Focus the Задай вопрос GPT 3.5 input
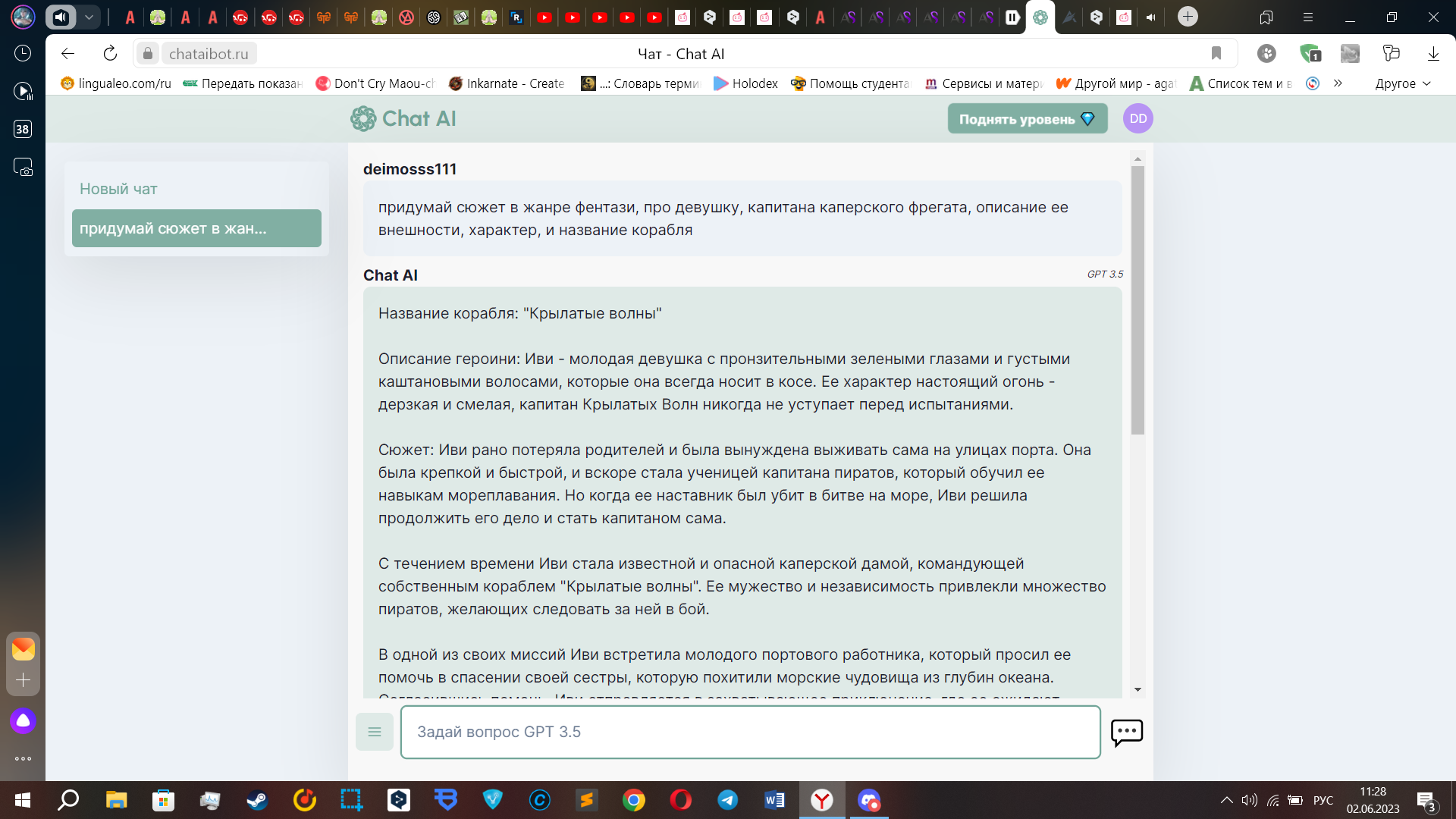Screen dimensions: 1456x819 coord(750,732)
